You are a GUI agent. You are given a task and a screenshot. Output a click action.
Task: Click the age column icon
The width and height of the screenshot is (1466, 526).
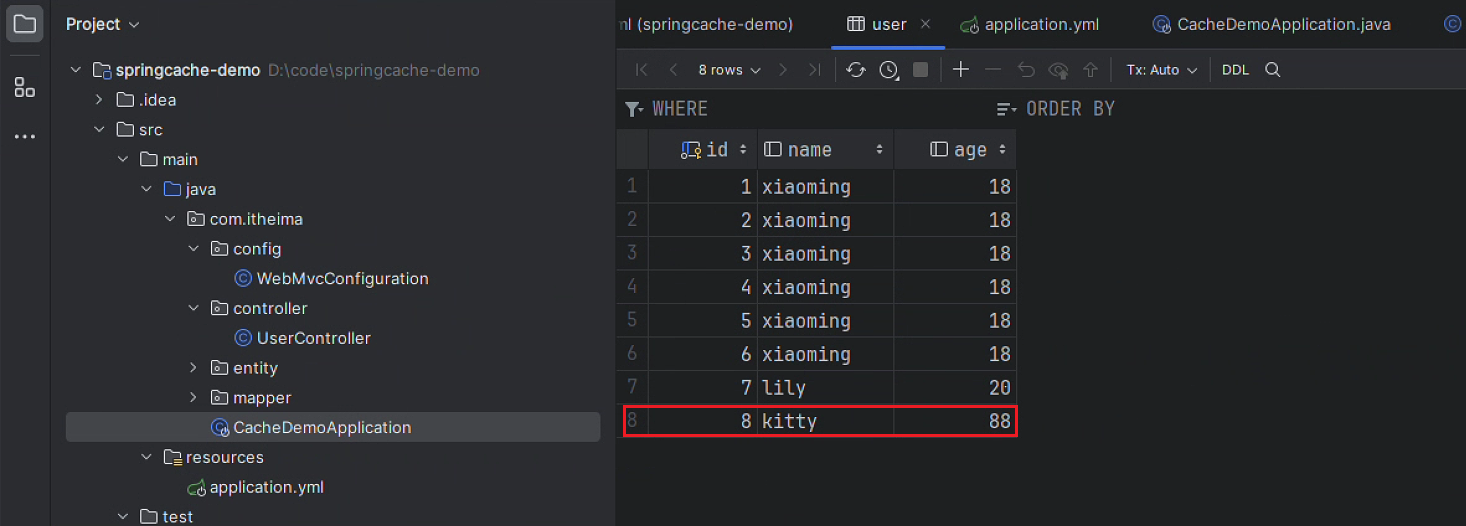tap(939, 150)
